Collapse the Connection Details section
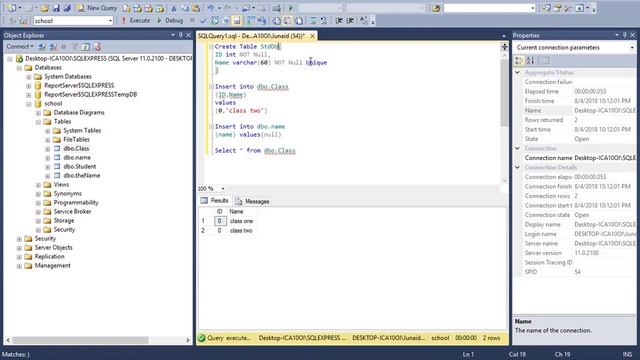The width and height of the screenshot is (640, 360). point(517,167)
